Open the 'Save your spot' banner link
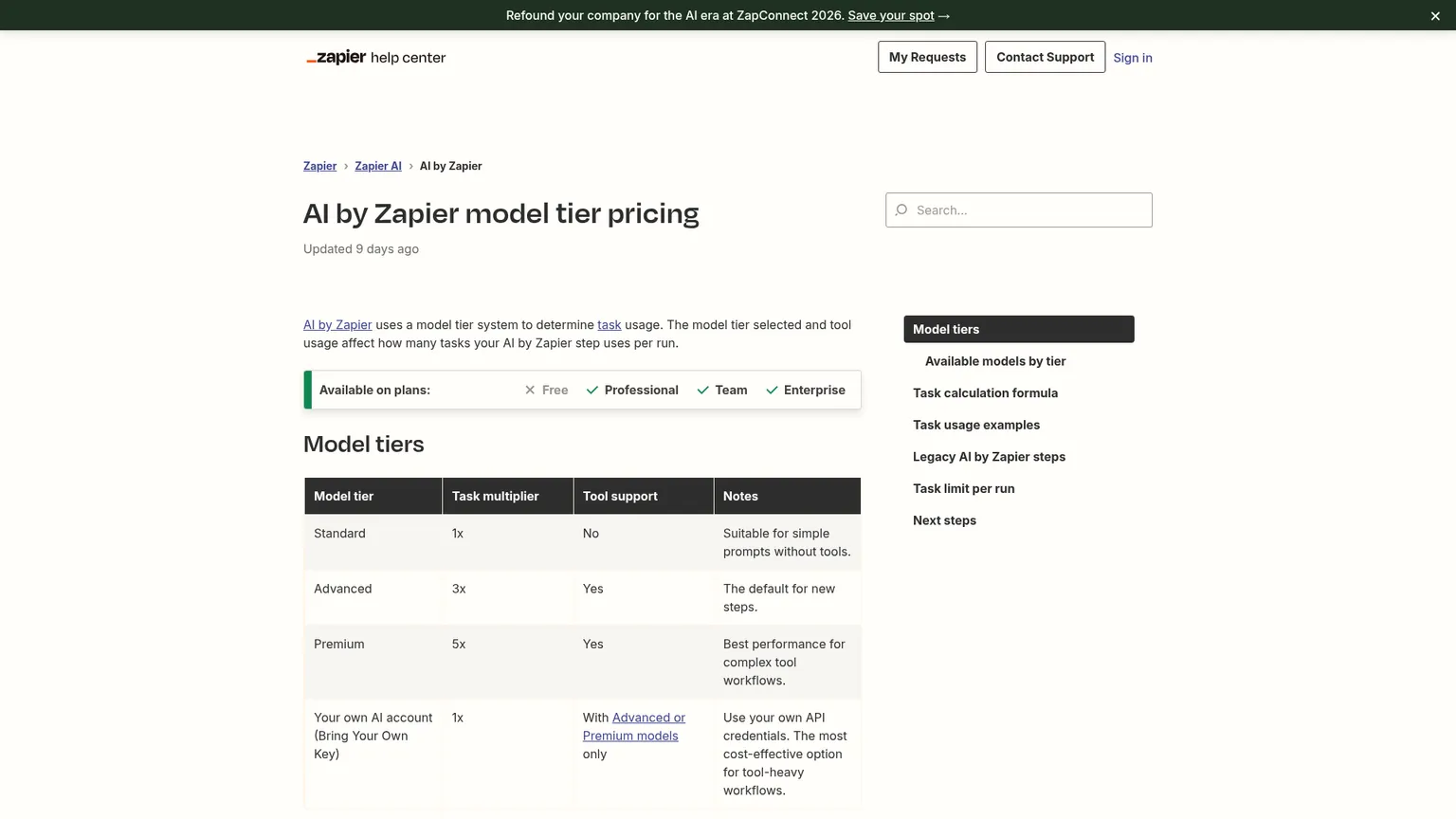The image size is (1456, 819). tap(891, 15)
